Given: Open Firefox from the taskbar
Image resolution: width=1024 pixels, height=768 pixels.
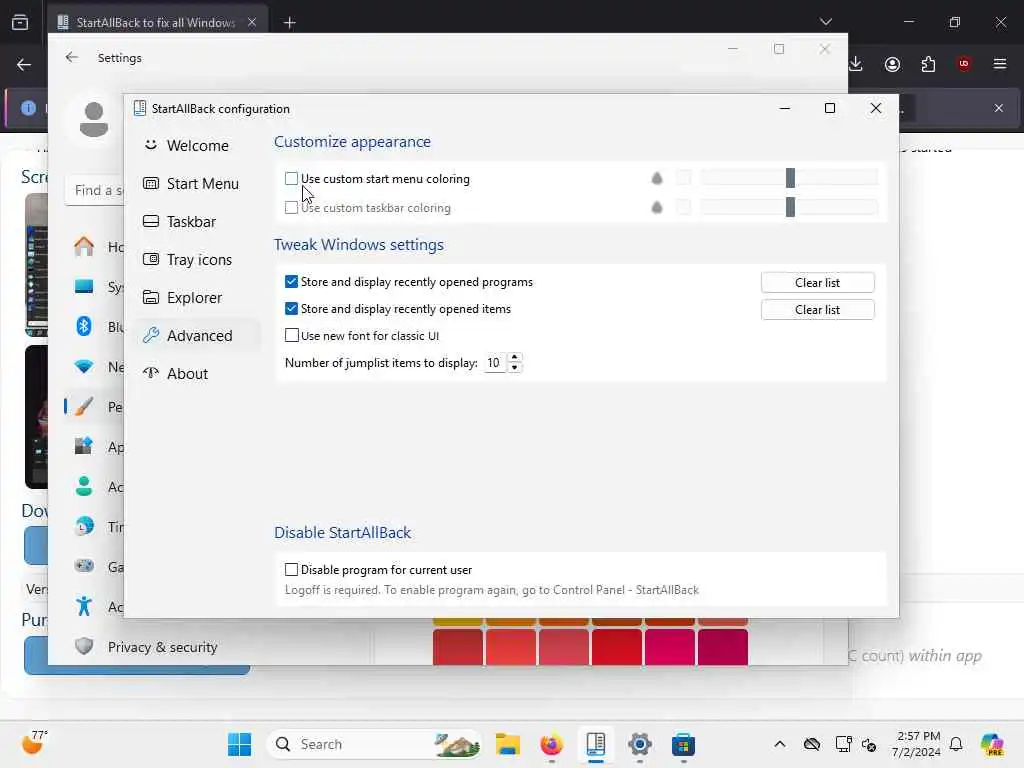Looking at the screenshot, I should tap(552, 744).
